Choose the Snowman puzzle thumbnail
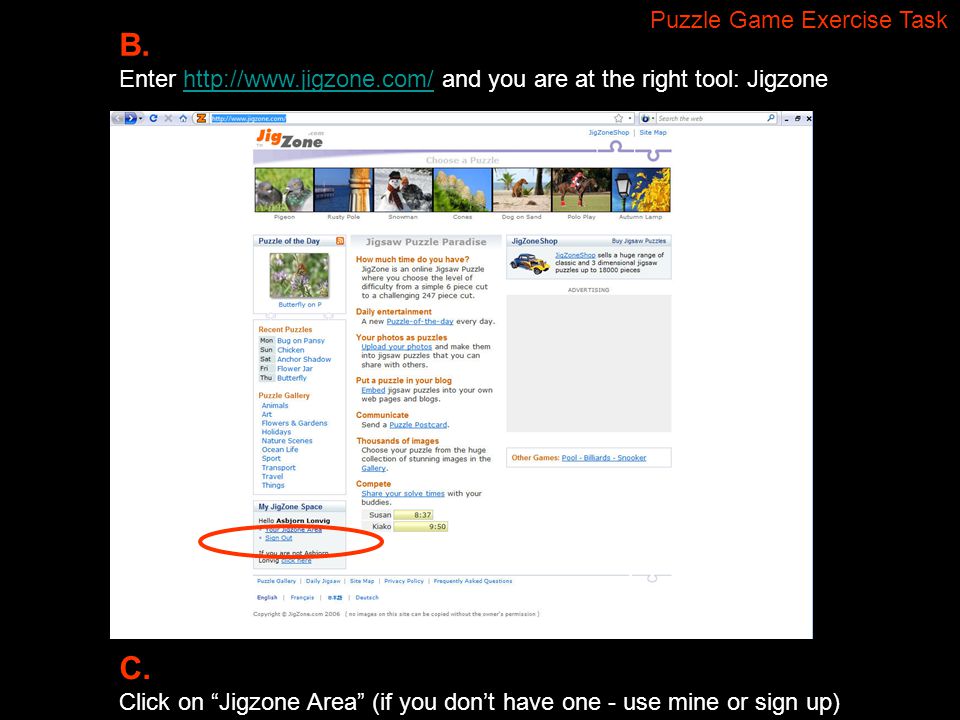960x720 pixels. pyautogui.click(x=403, y=190)
